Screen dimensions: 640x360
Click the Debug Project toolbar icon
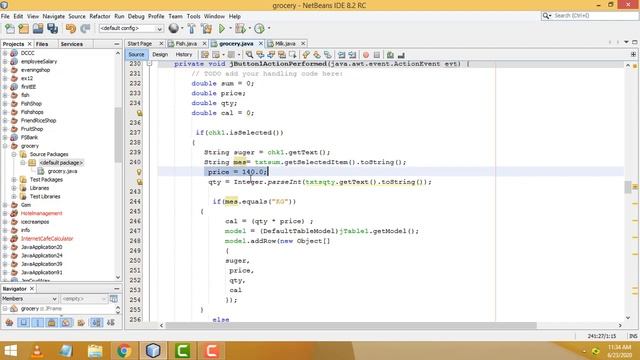pyautogui.click(x=240, y=29)
